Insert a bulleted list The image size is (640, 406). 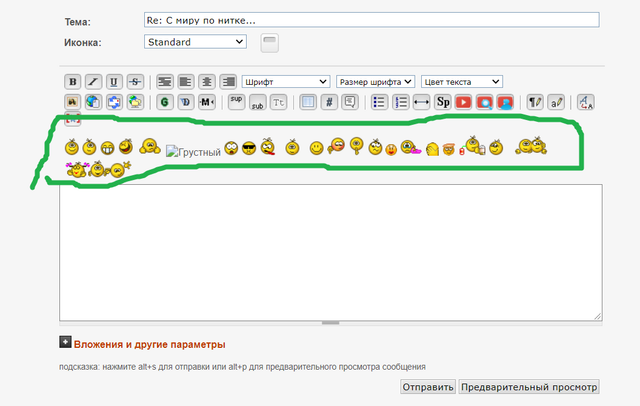380,102
